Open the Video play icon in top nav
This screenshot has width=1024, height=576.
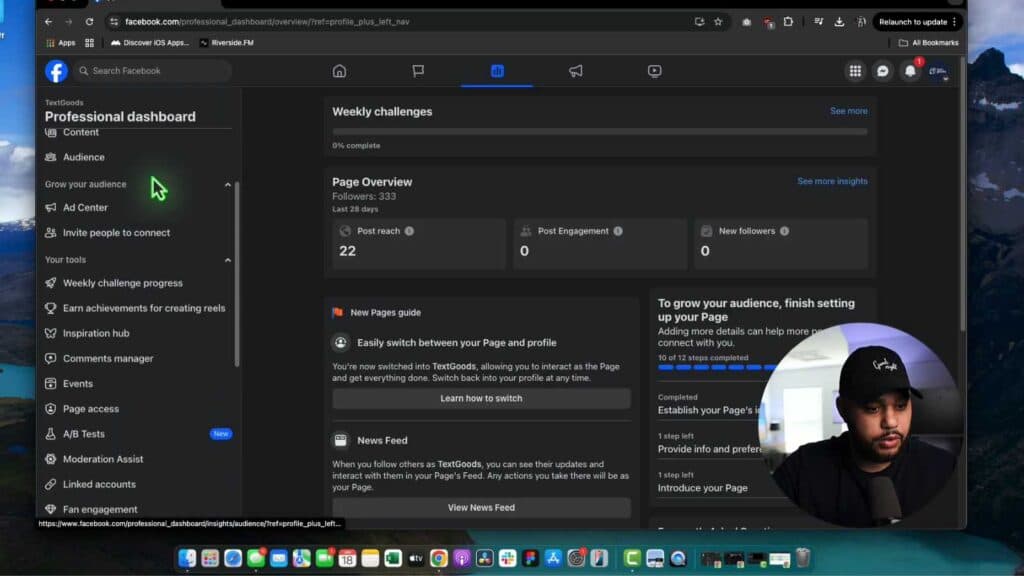[x=654, y=71]
